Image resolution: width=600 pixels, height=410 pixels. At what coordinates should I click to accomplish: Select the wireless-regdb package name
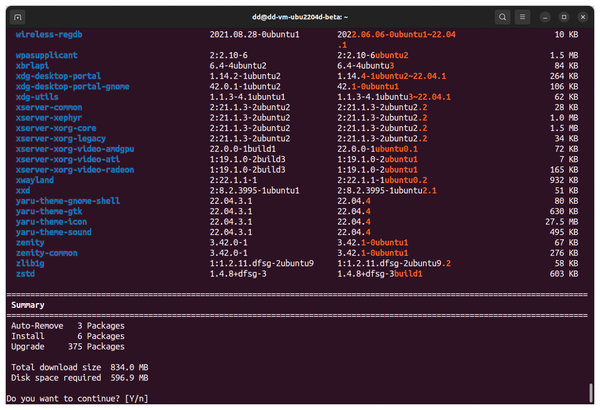tap(49, 34)
